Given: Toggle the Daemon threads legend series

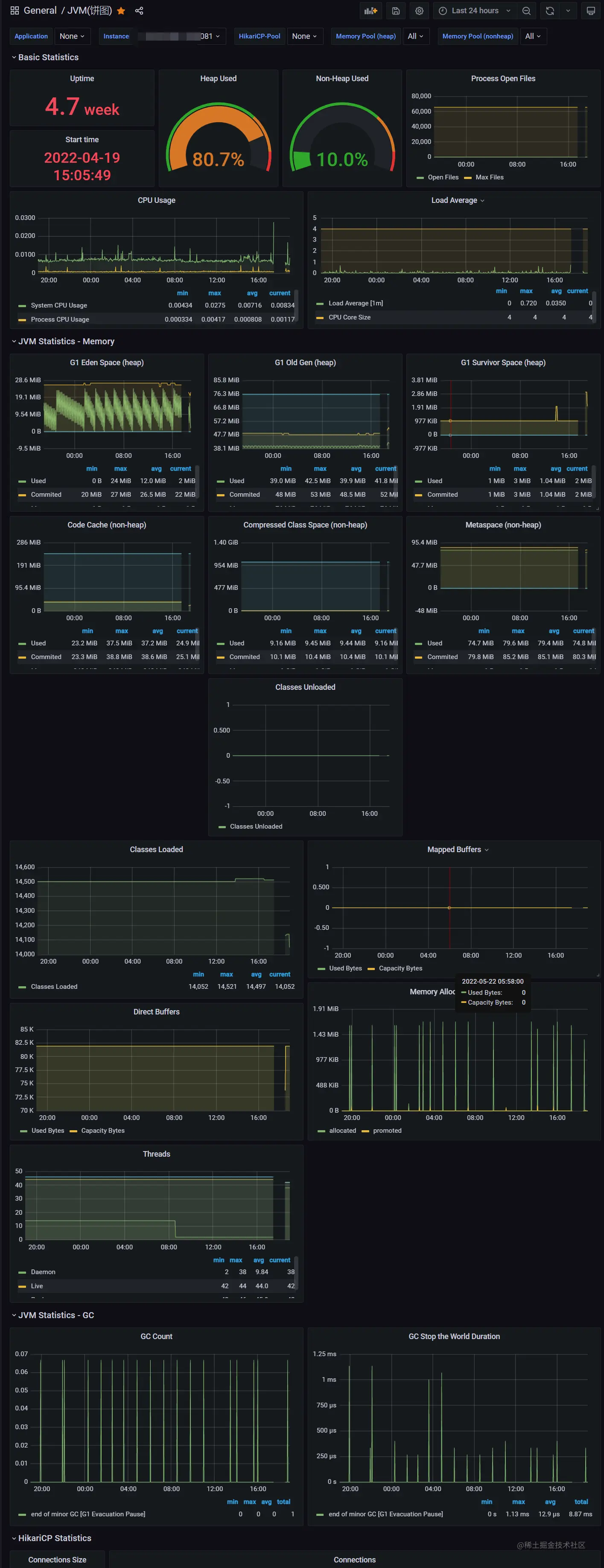Looking at the screenshot, I should click(43, 1272).
